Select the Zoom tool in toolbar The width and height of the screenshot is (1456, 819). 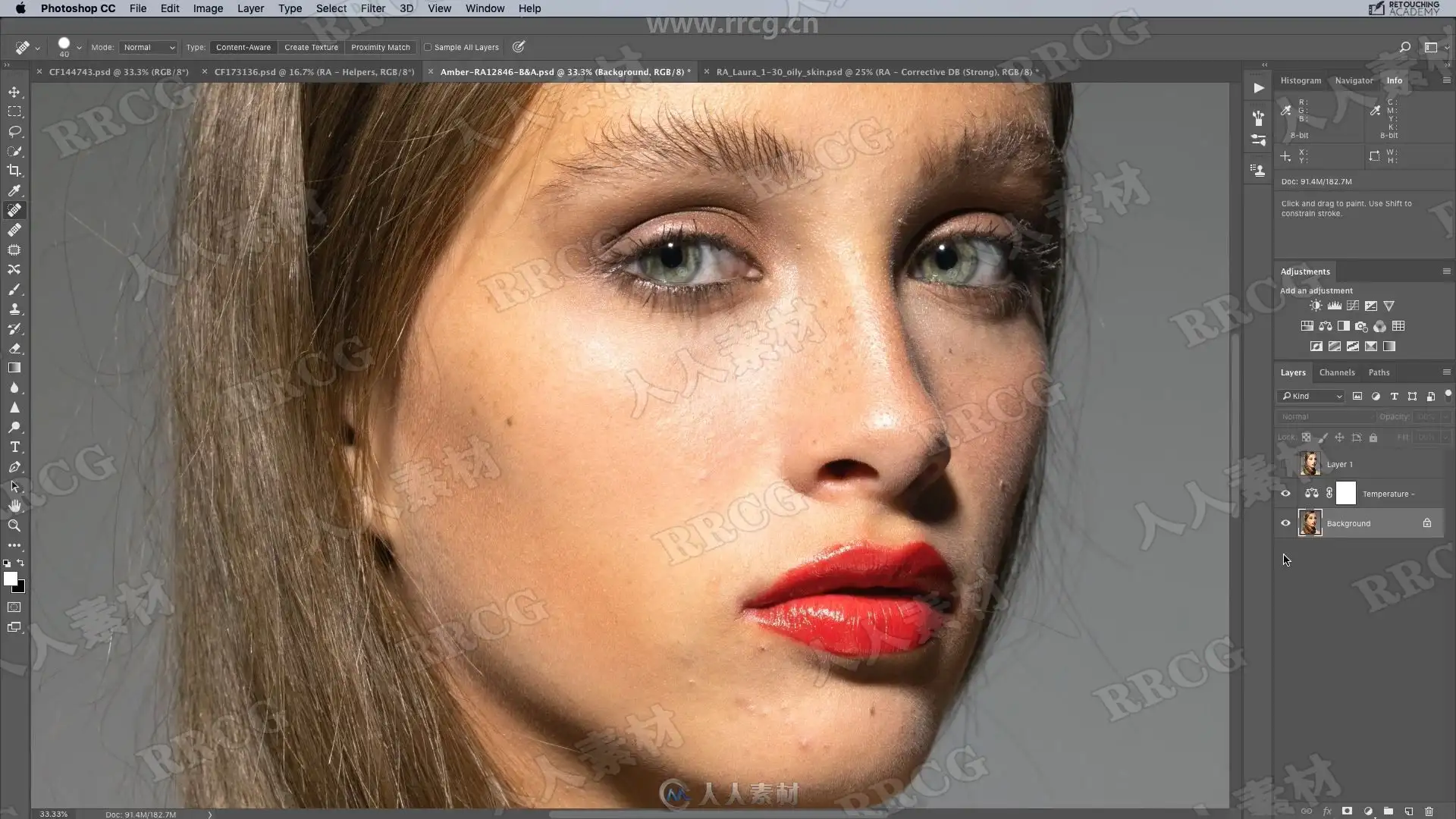(14, 526)
